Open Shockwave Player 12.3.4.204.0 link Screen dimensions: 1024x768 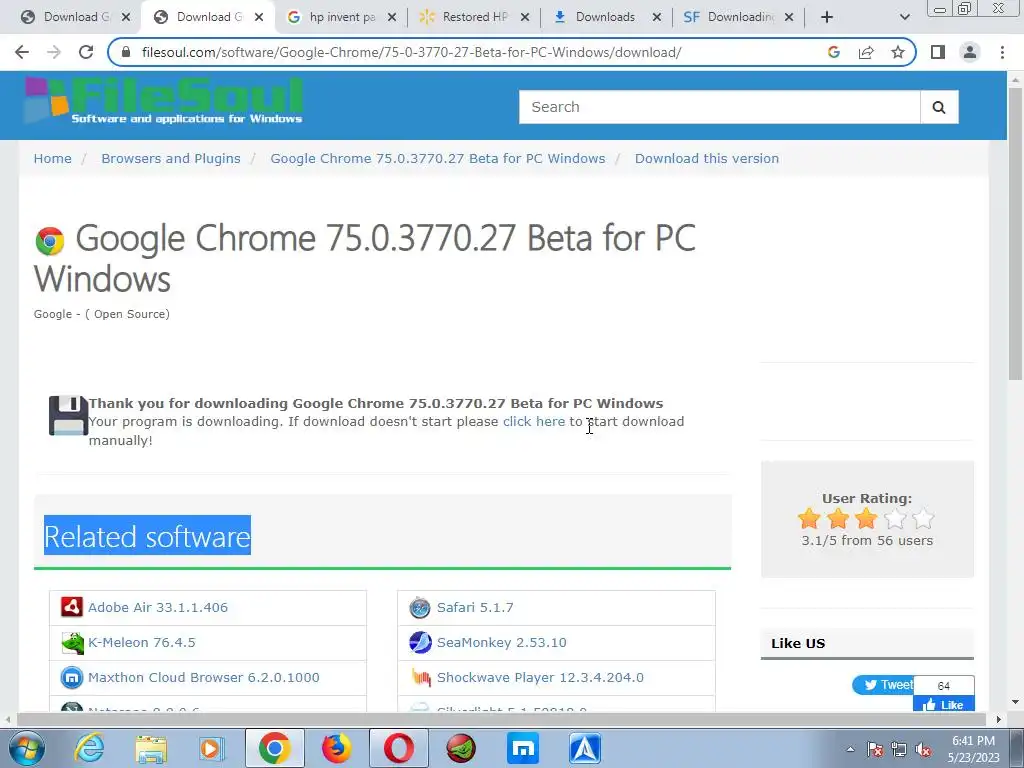pos(540,678)
